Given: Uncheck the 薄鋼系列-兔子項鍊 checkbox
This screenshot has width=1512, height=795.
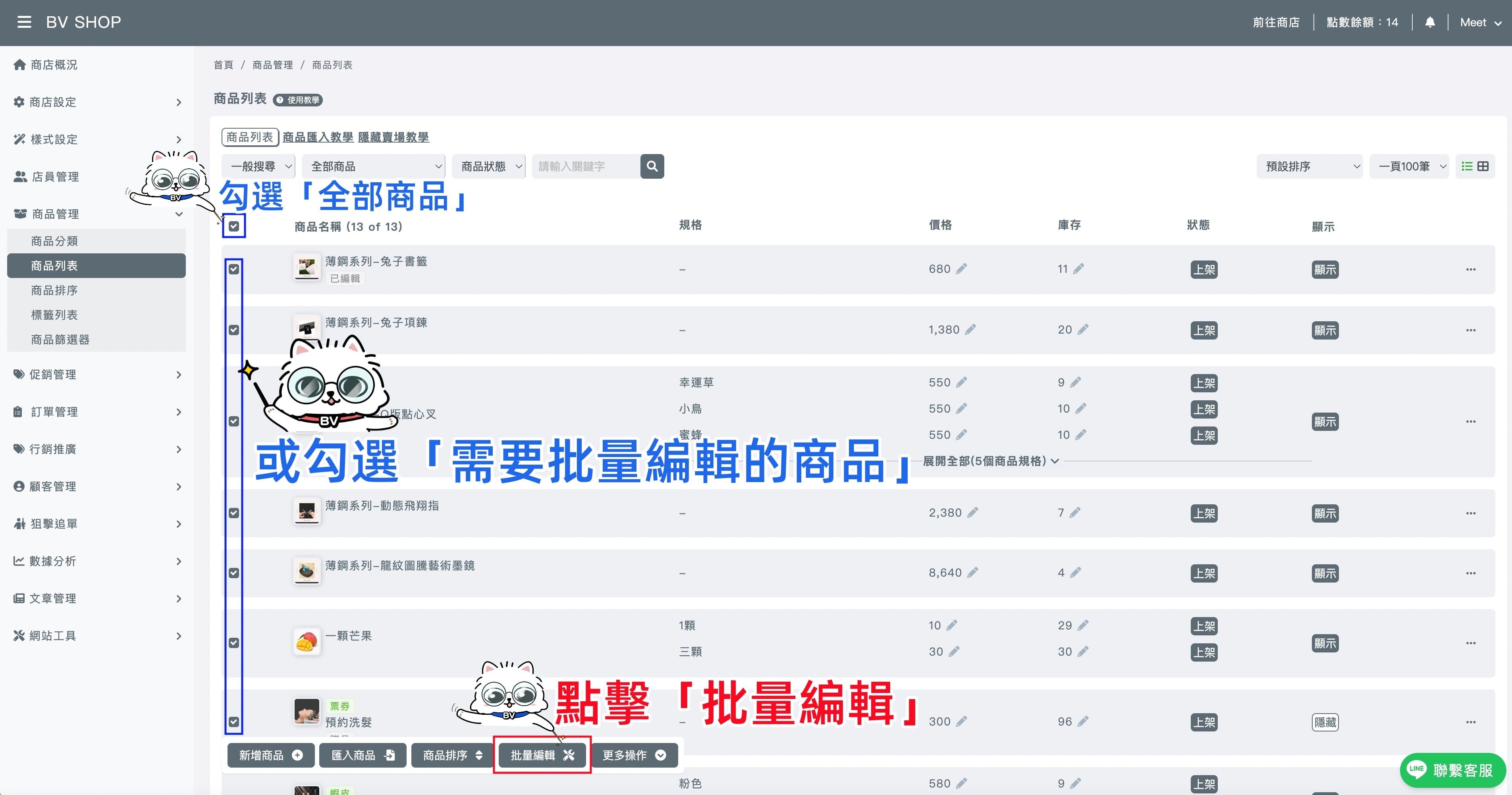Looking at the screenshot, I should tap(233, 330).
